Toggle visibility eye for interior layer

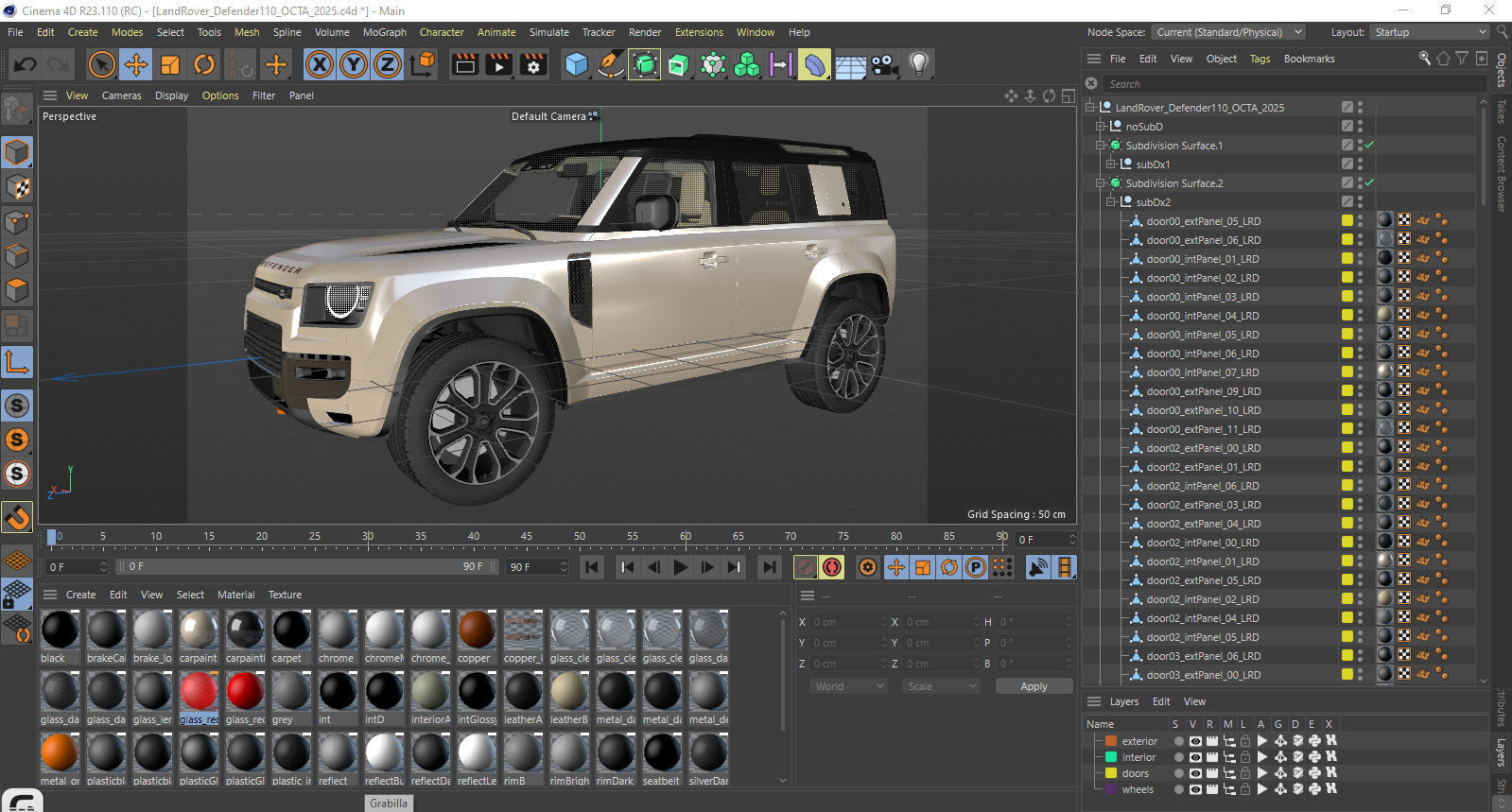point(1195,757)
